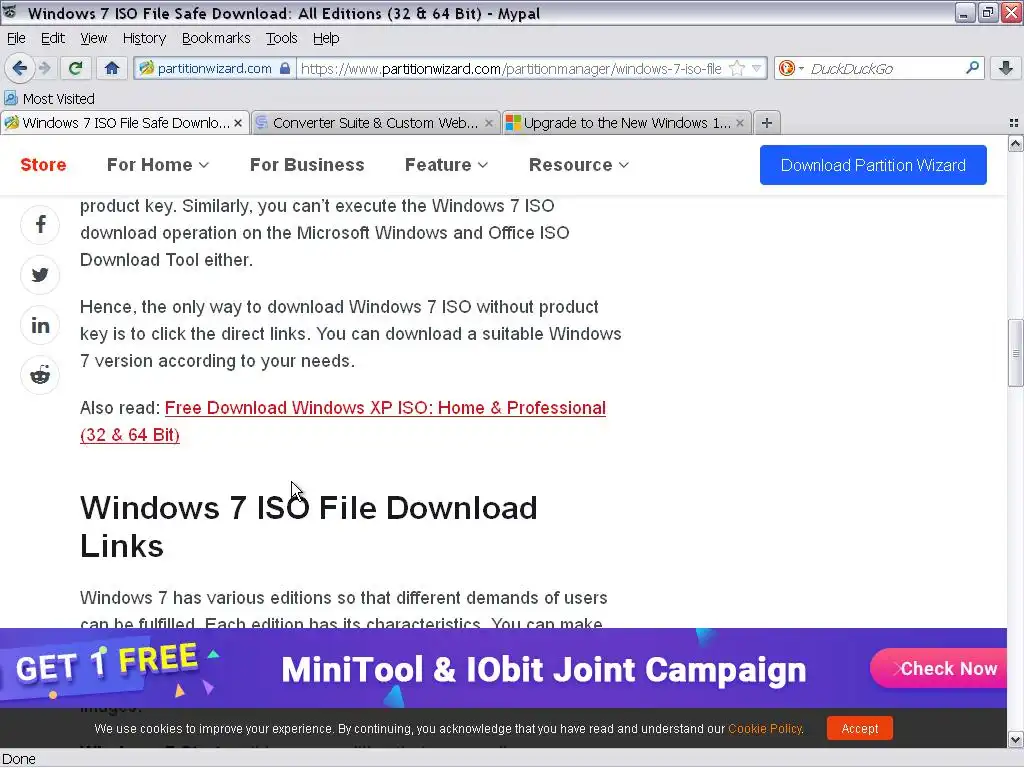This screenshot has width=1024, height=768.
Task: Close the Windows 7 ISO File tab
Action: (x=238, y=123)
